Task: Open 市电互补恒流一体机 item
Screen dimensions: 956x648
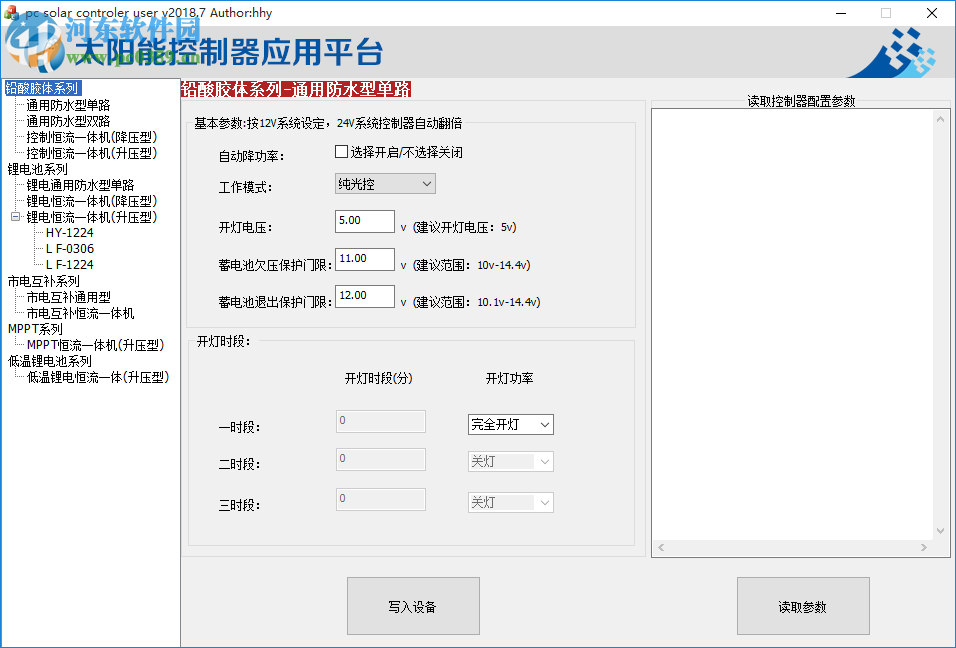Action: 80,313
